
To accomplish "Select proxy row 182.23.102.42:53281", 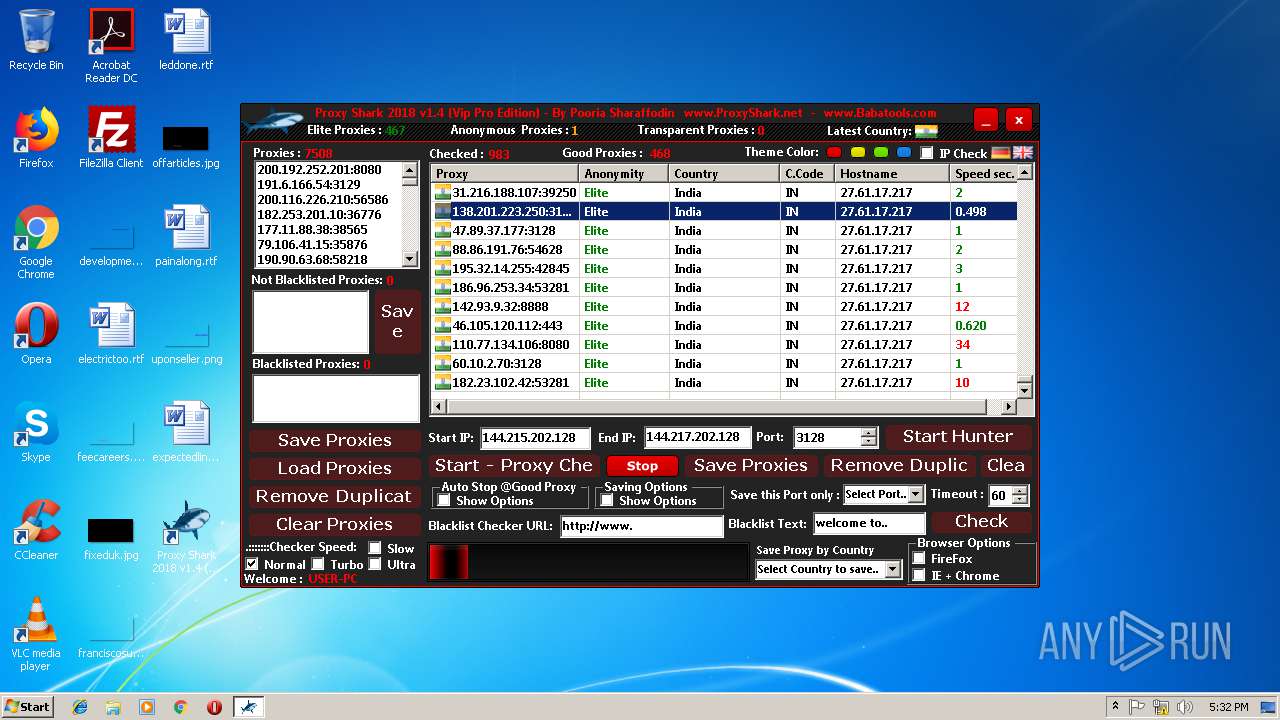I will click(x=724, y=382).
